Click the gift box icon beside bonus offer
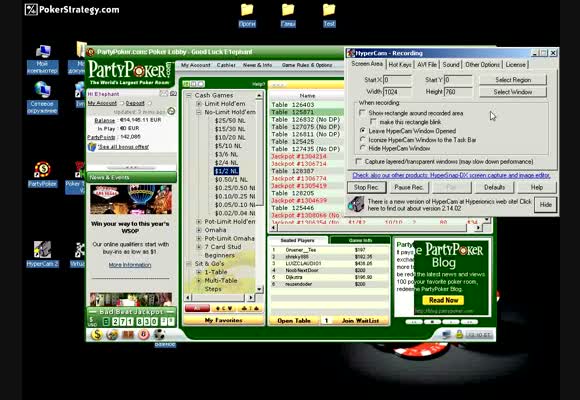The image size is (580, 400). (x=92, y=147)
